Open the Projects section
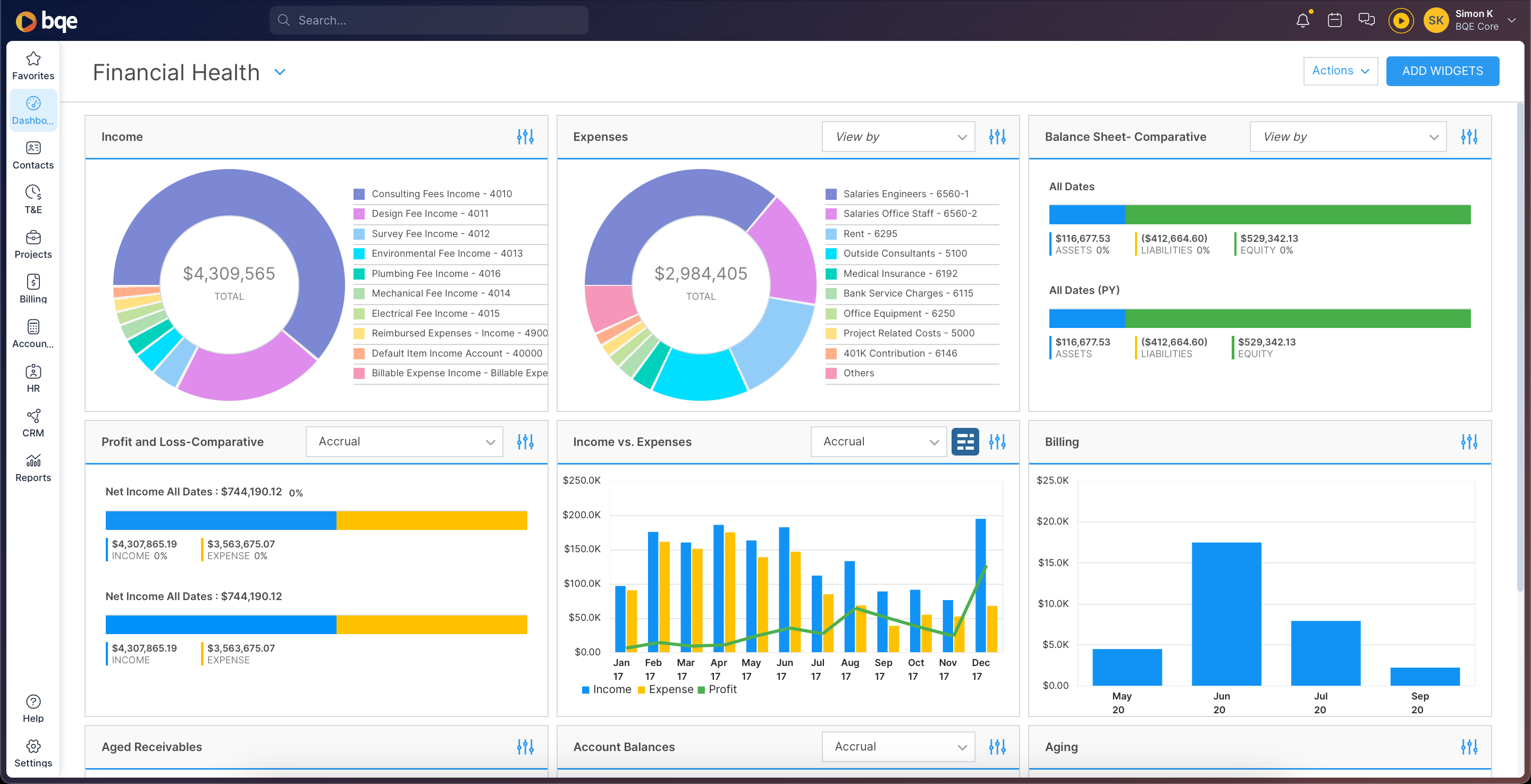The image size is (1531, 784). tap(32, 245)
